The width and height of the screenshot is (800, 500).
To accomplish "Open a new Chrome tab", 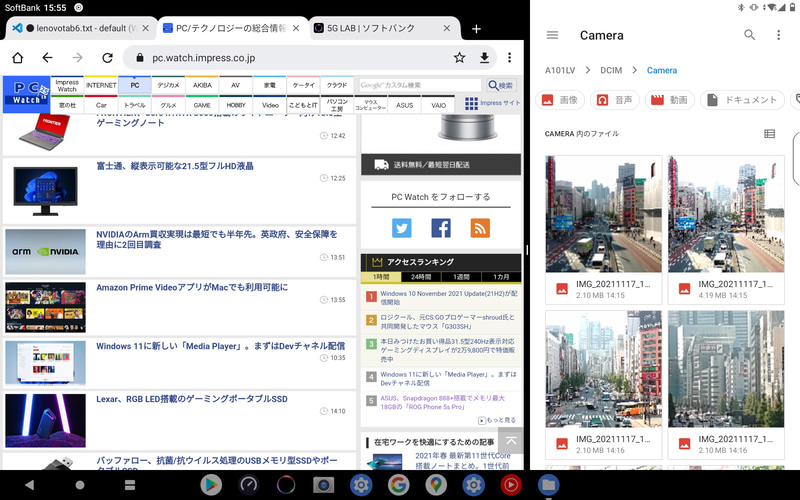I will (476, 29).
